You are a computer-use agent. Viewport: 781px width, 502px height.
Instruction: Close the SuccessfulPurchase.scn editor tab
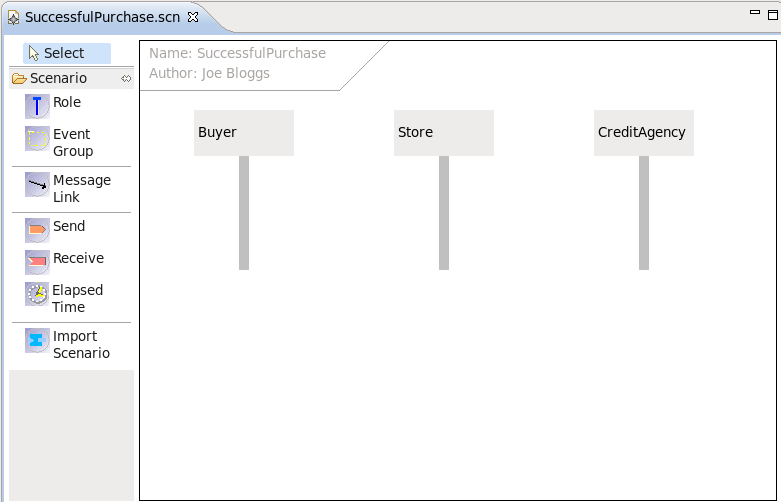click(193, 17)
